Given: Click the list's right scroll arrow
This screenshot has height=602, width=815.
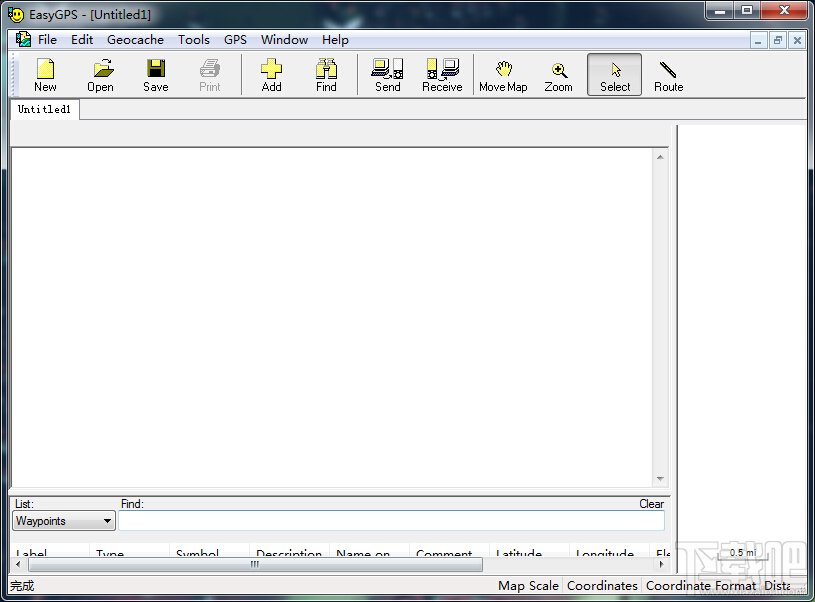Looking at the screenshot, I should pos(661,564).
